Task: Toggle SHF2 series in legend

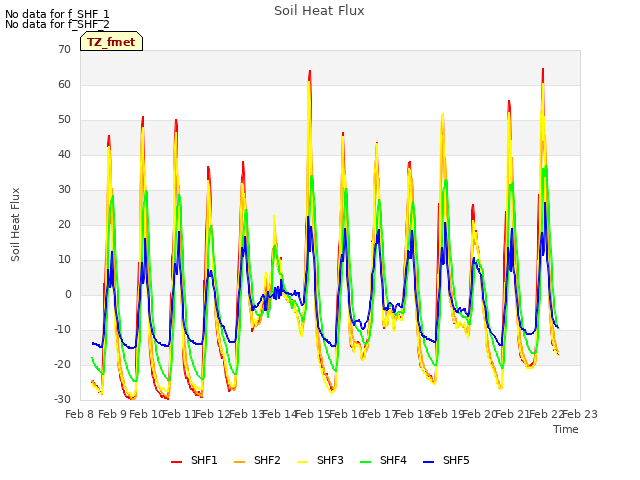Action: coord(257,460)
